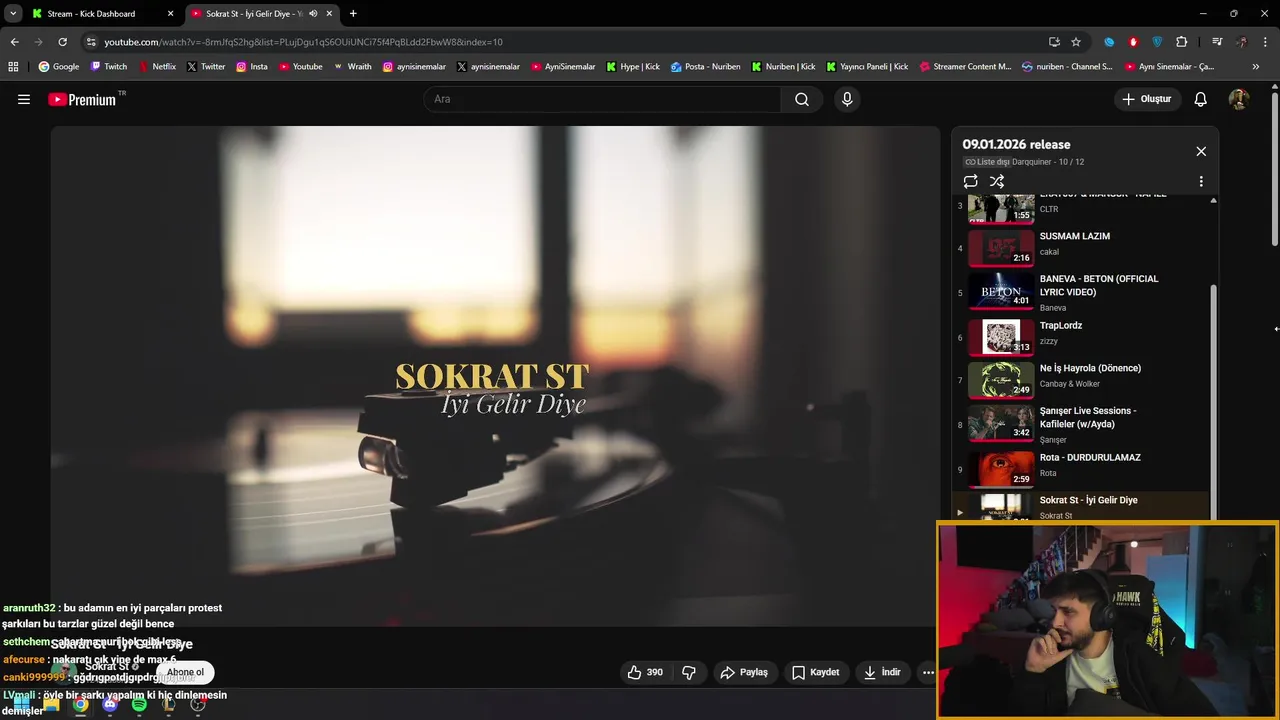The height and width of the screenshot is (720, 1280).
Task: Toggle playlist shuffle
Action: [x=997, y=181]
